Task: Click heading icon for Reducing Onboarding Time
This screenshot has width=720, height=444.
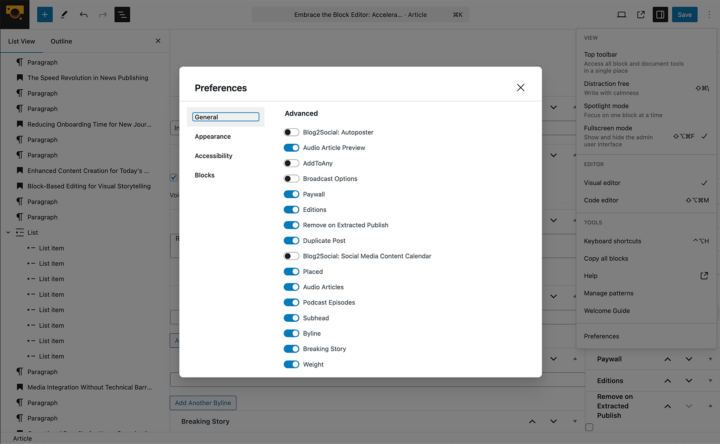Action: [20, 124]
